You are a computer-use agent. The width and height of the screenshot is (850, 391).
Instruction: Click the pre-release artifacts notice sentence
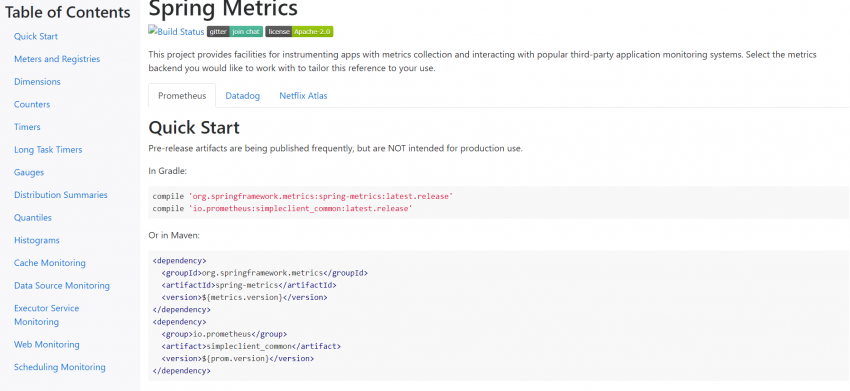[336, 149]
